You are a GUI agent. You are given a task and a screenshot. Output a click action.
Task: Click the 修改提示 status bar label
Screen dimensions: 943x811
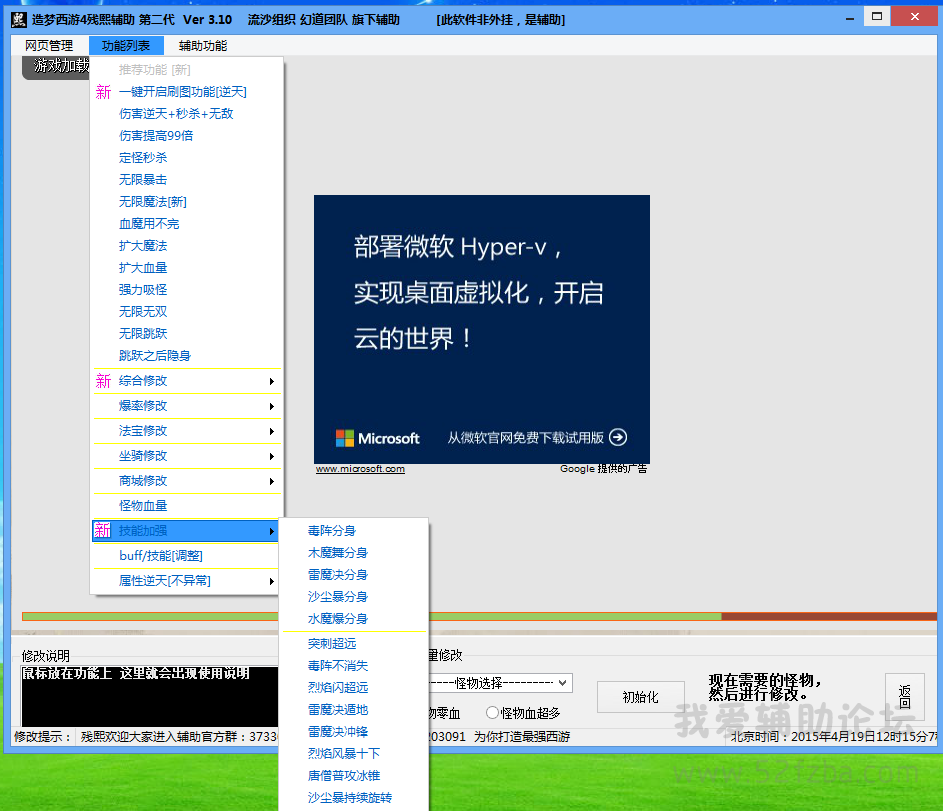(42, 736)
